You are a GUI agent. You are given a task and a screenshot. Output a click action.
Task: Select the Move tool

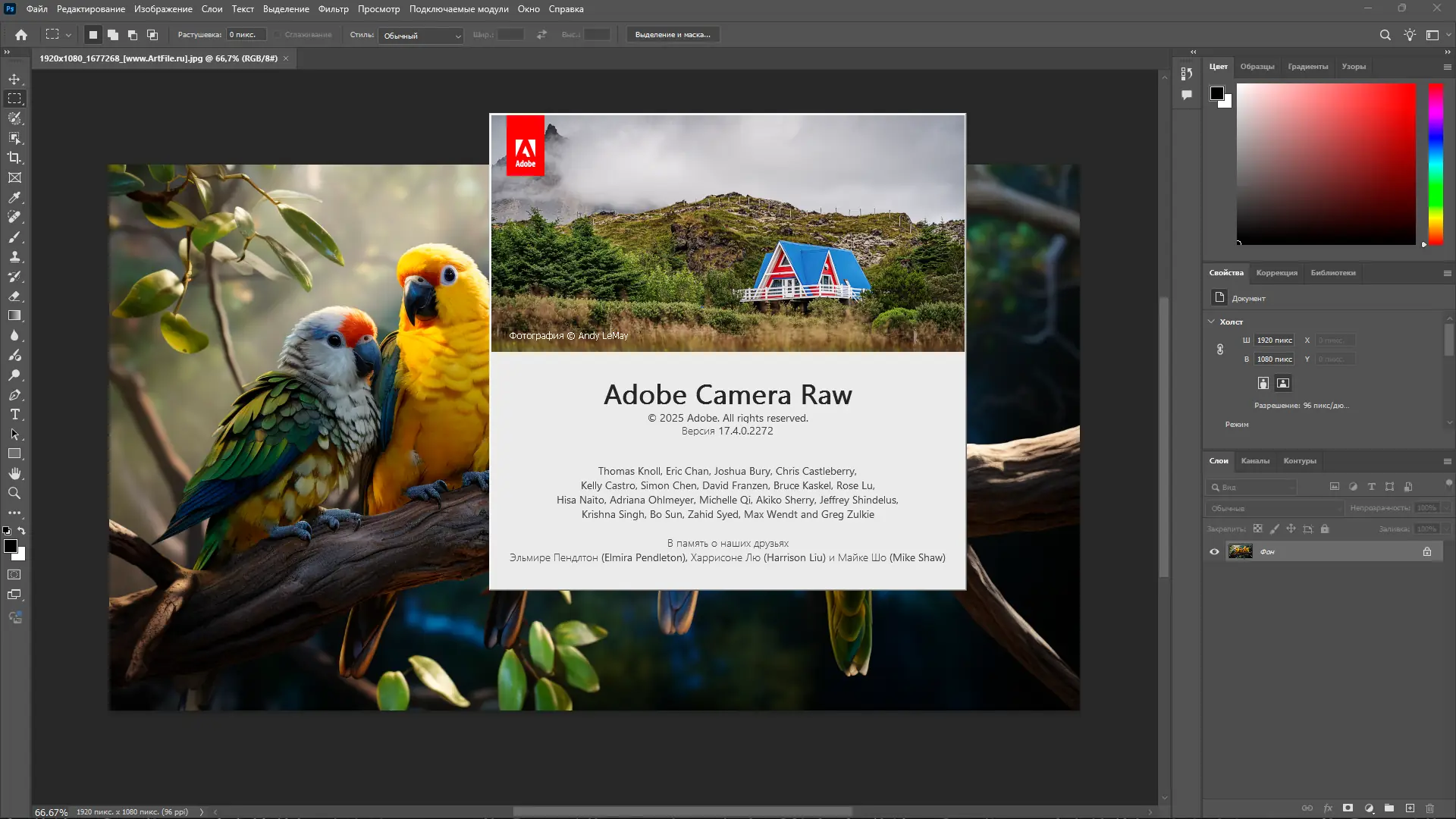pyautogui.click(x=14, y=78)
